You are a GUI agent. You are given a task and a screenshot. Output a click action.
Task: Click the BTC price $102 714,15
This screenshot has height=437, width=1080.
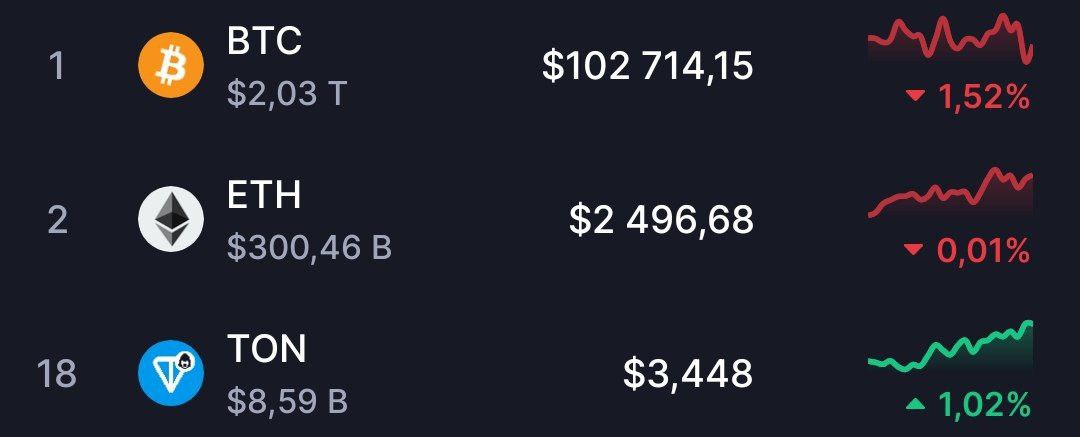[x=648, y=67]
